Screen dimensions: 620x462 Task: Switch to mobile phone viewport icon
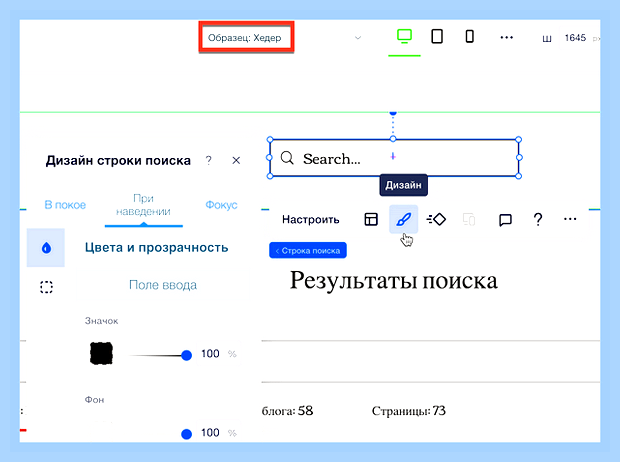[469, 36]
